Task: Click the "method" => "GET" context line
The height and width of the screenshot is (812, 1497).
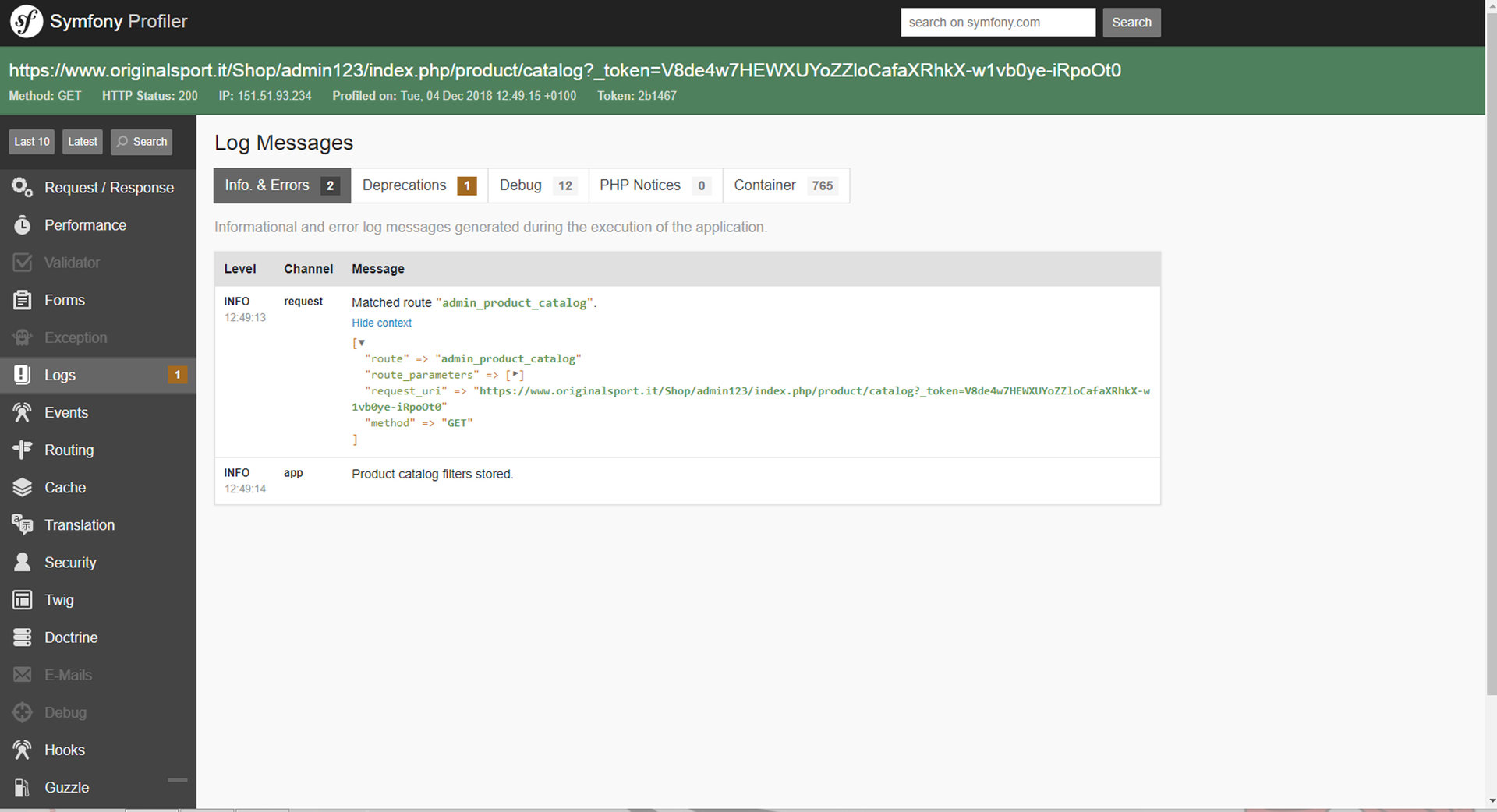Action: click(419, 423)
